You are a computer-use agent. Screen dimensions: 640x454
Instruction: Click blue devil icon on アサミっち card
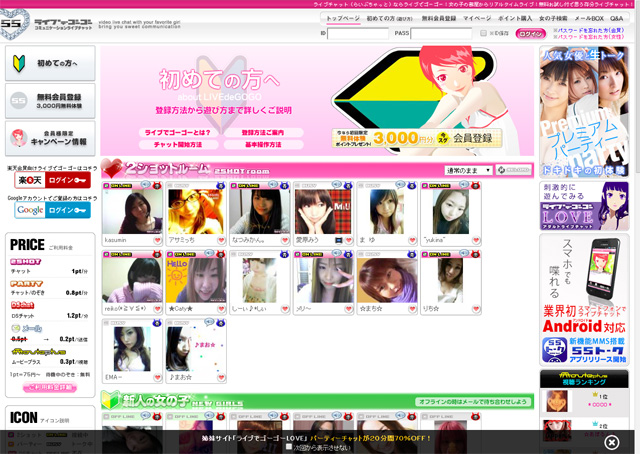[220, 185]
